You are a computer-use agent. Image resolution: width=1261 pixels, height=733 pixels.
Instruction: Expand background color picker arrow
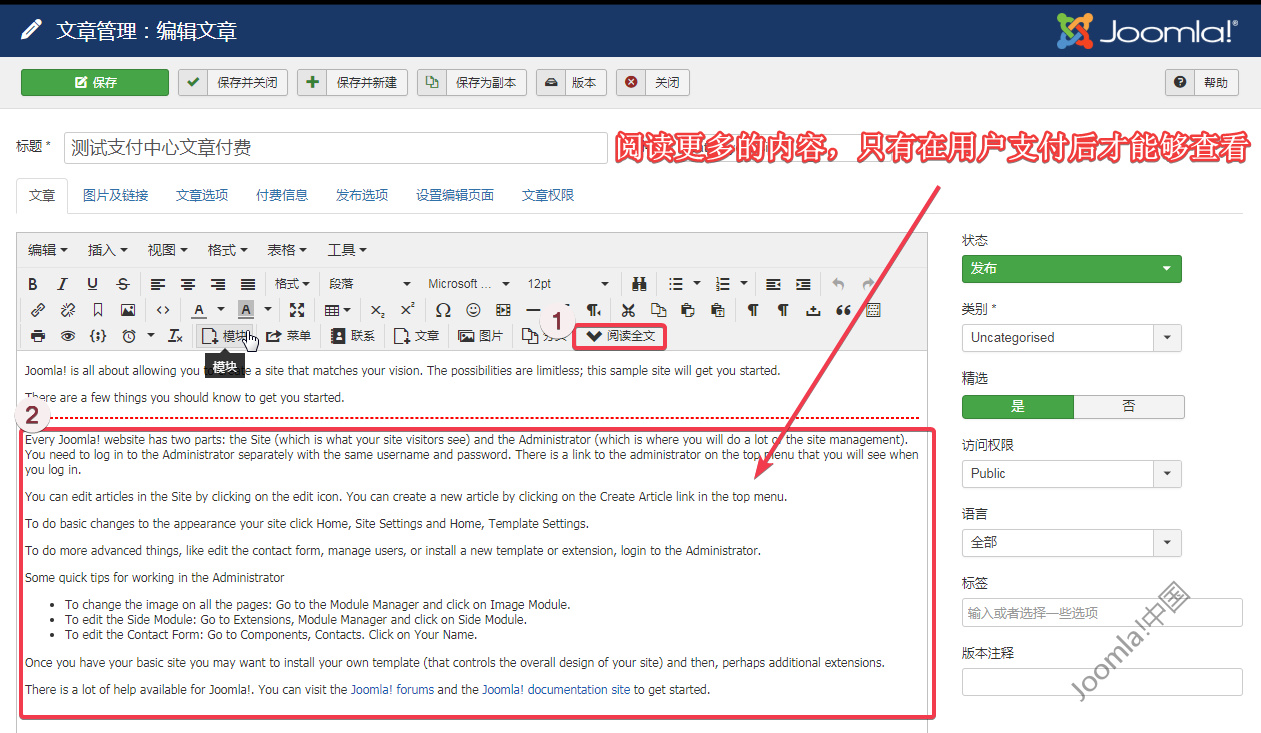[268, 310]
